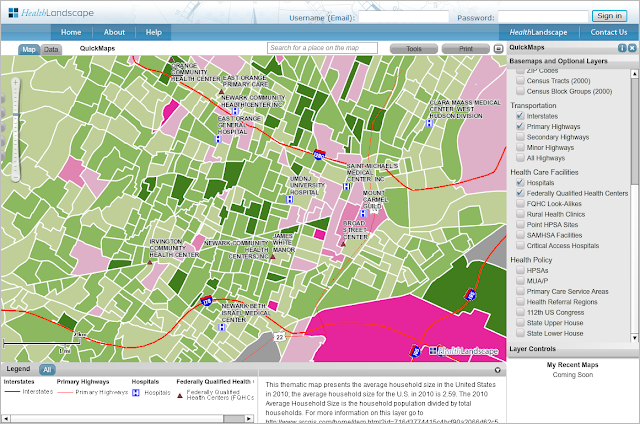The width and height of the screenshot is (640, 424).
Task: Enable the Secondary Highways layer
Action: coord(520,137)
